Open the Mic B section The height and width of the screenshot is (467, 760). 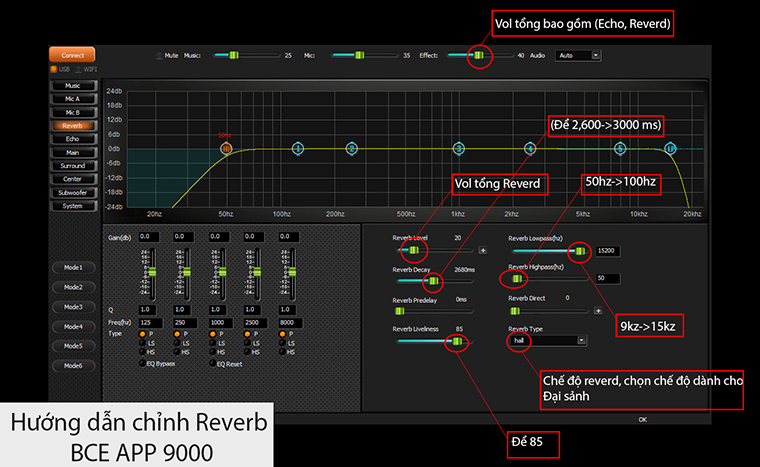point(73,113)
